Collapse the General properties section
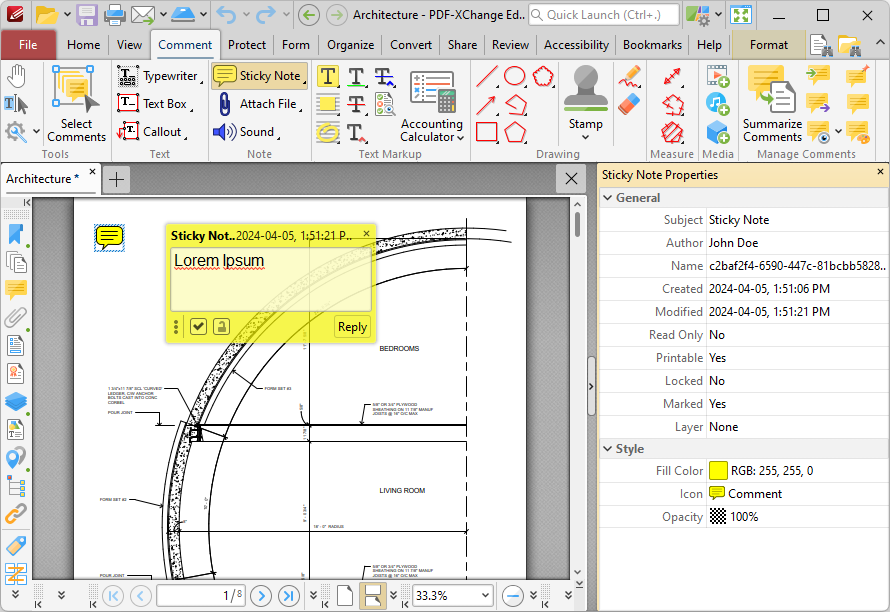Image resolution: width=890 pixels, height=612 pixels. (608, 198)
